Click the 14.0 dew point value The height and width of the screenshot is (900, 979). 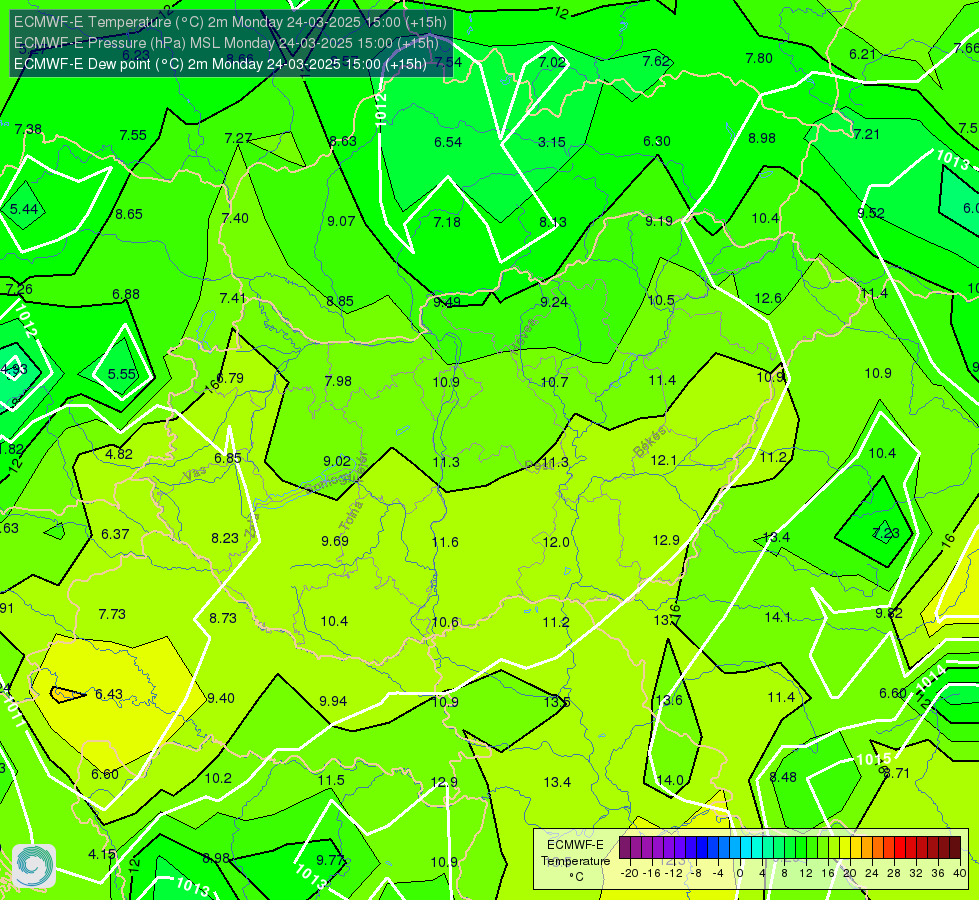pos(670,780)
